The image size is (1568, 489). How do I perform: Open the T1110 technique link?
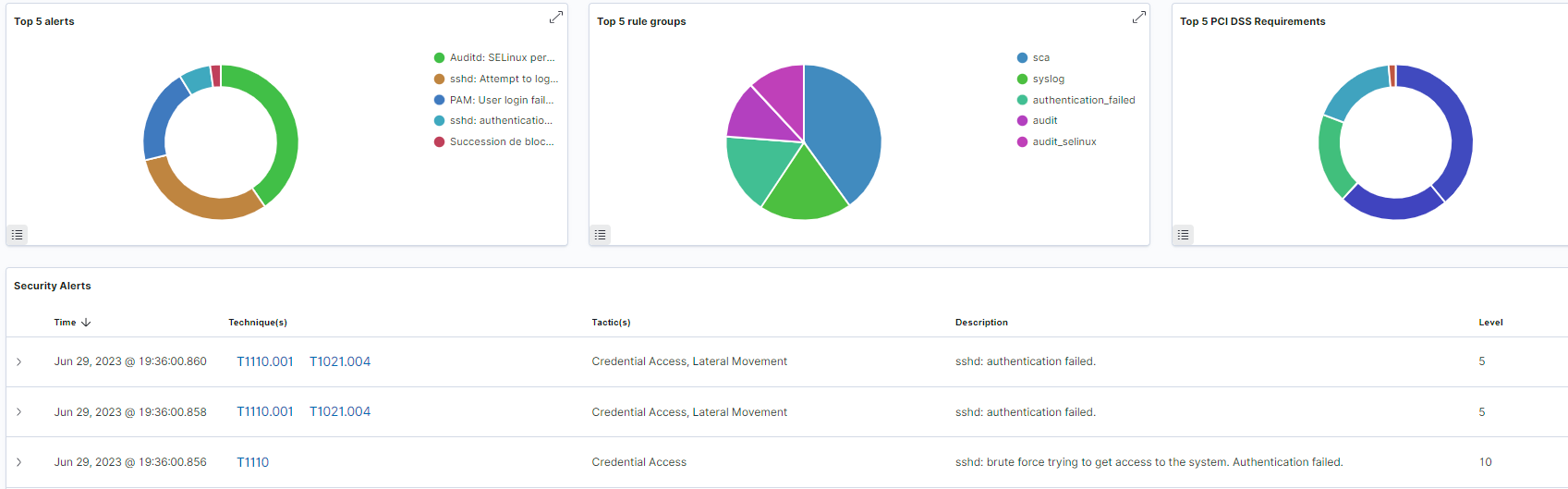coord(252,462)
